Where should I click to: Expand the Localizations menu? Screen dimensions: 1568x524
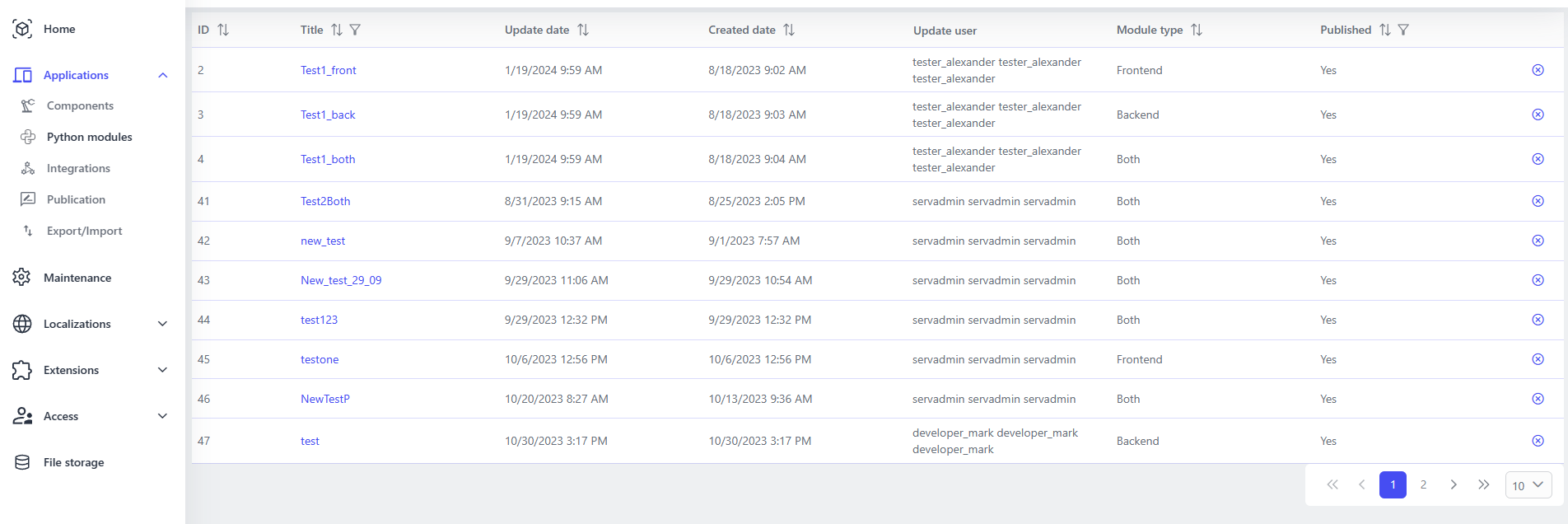coord(162,324)
